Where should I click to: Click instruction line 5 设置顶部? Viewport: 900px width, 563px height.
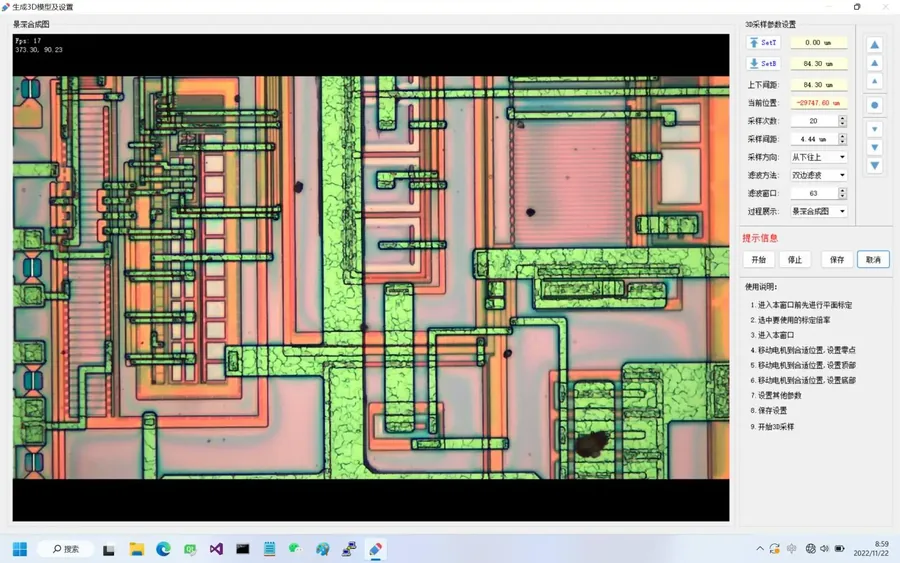[x=803, y=365]
